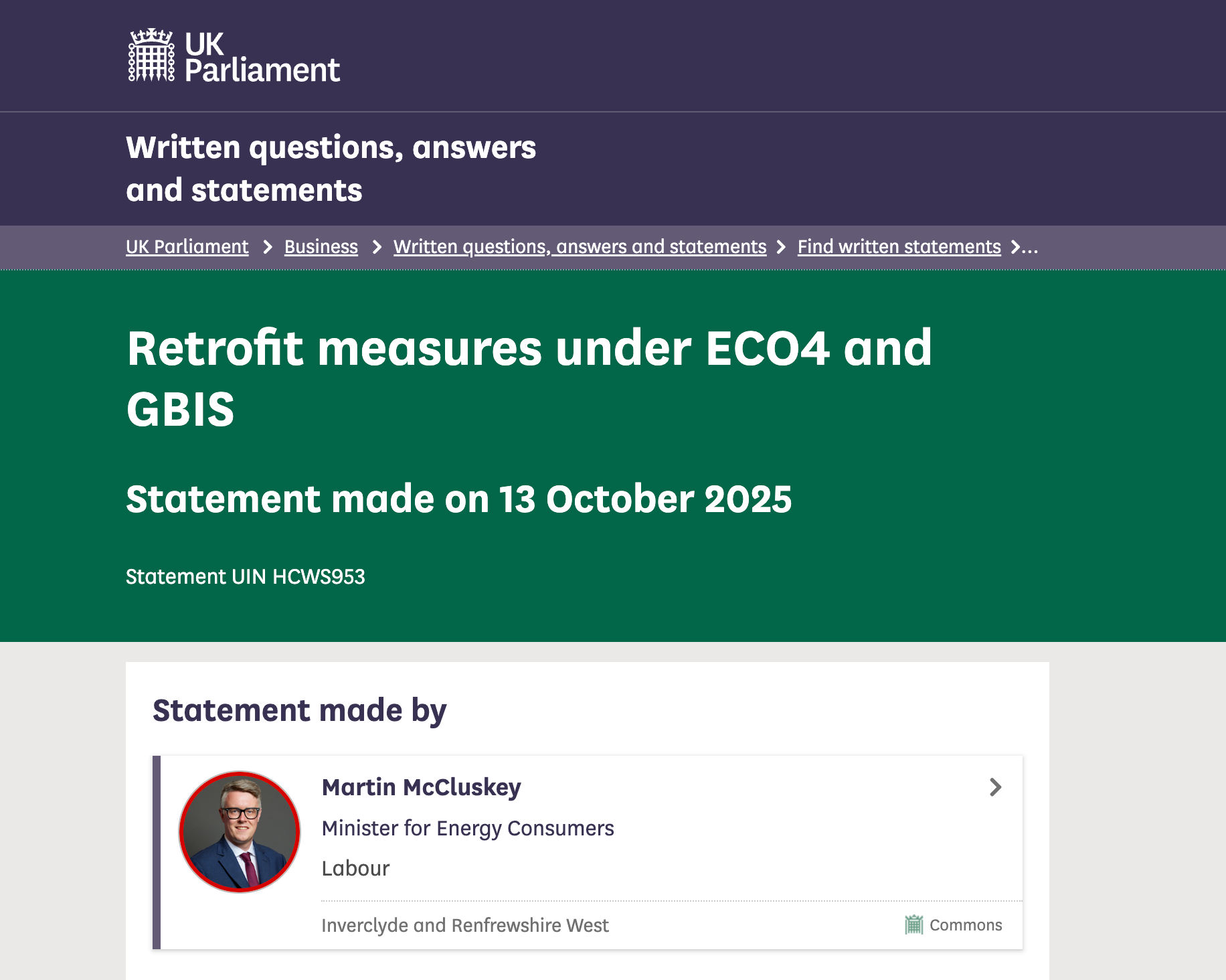Click the UK Parliament wordmark text
The height and width of the screenshot is (980, 1226).
tap(262, 58)
